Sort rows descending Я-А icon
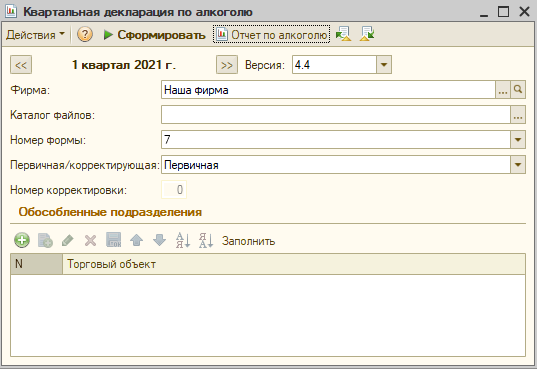This screenshot has height=369, width=537. [x=206, y=240]
